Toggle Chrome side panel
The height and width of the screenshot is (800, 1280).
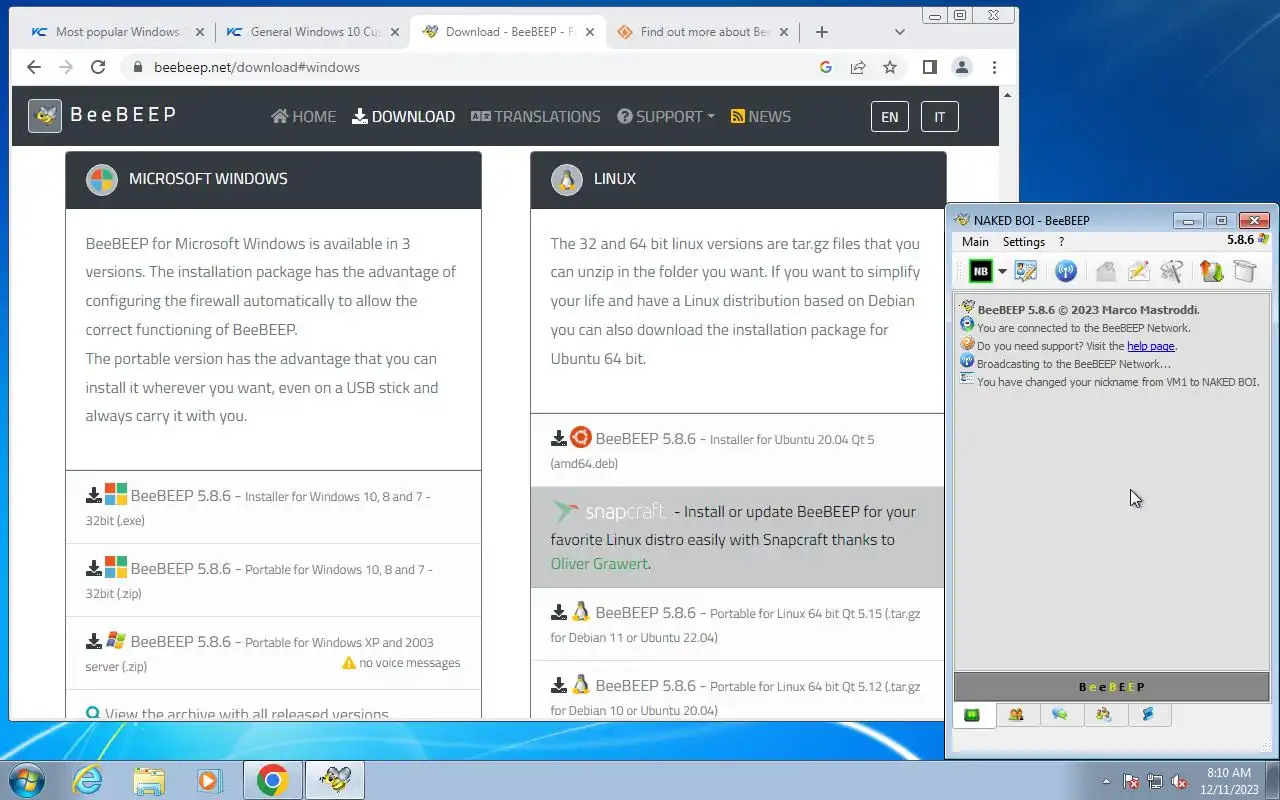point(930,67)
